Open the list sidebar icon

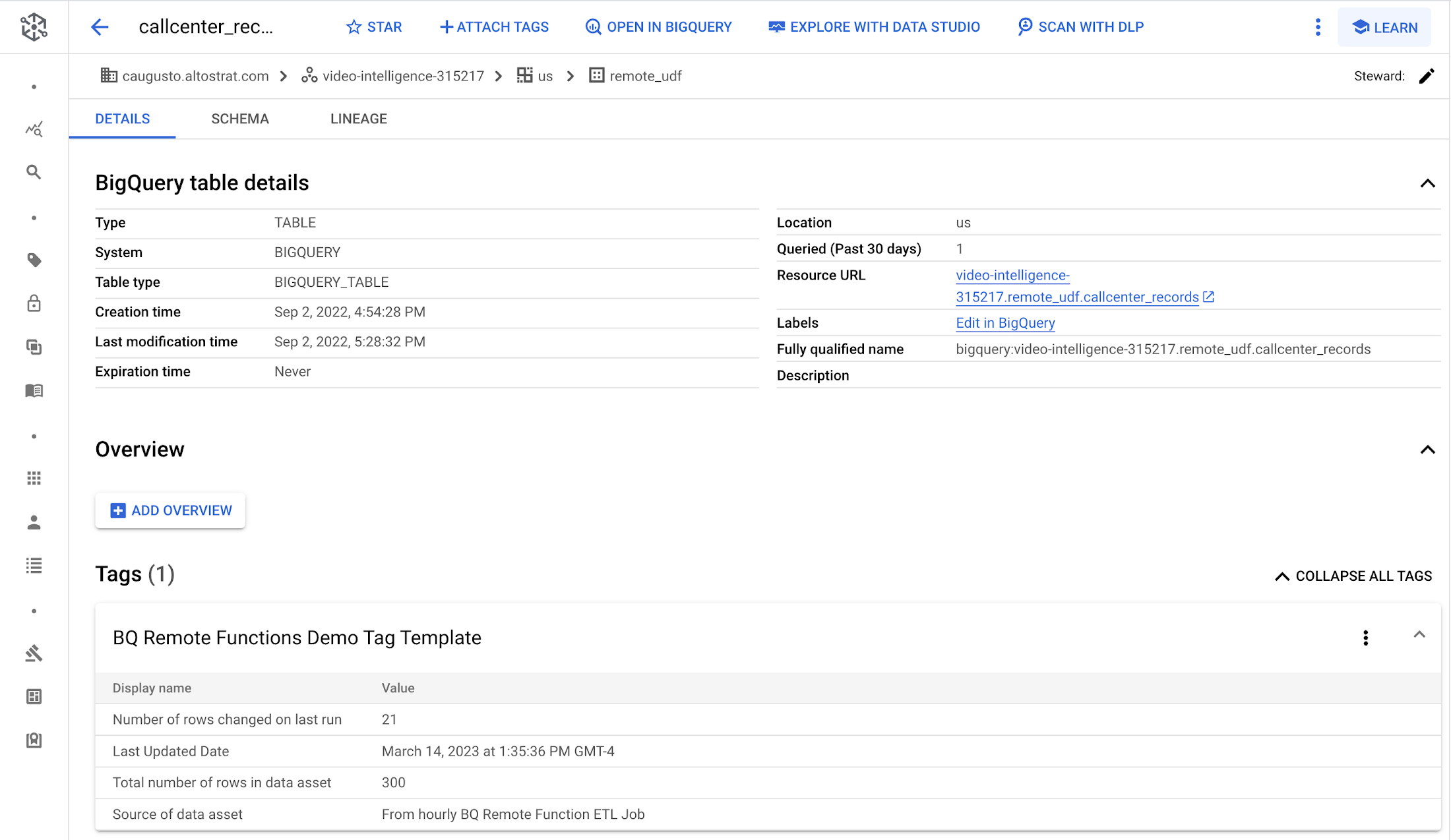[34, 566]
